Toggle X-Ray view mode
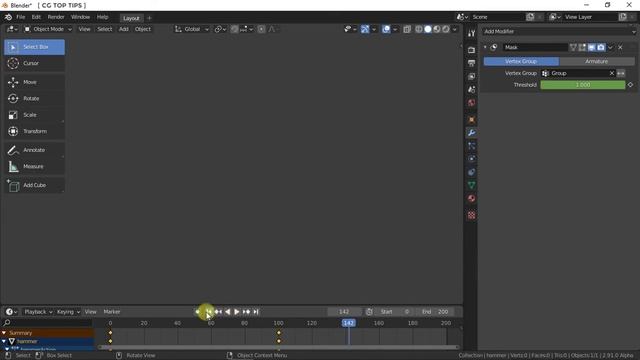 coord(407,29)
